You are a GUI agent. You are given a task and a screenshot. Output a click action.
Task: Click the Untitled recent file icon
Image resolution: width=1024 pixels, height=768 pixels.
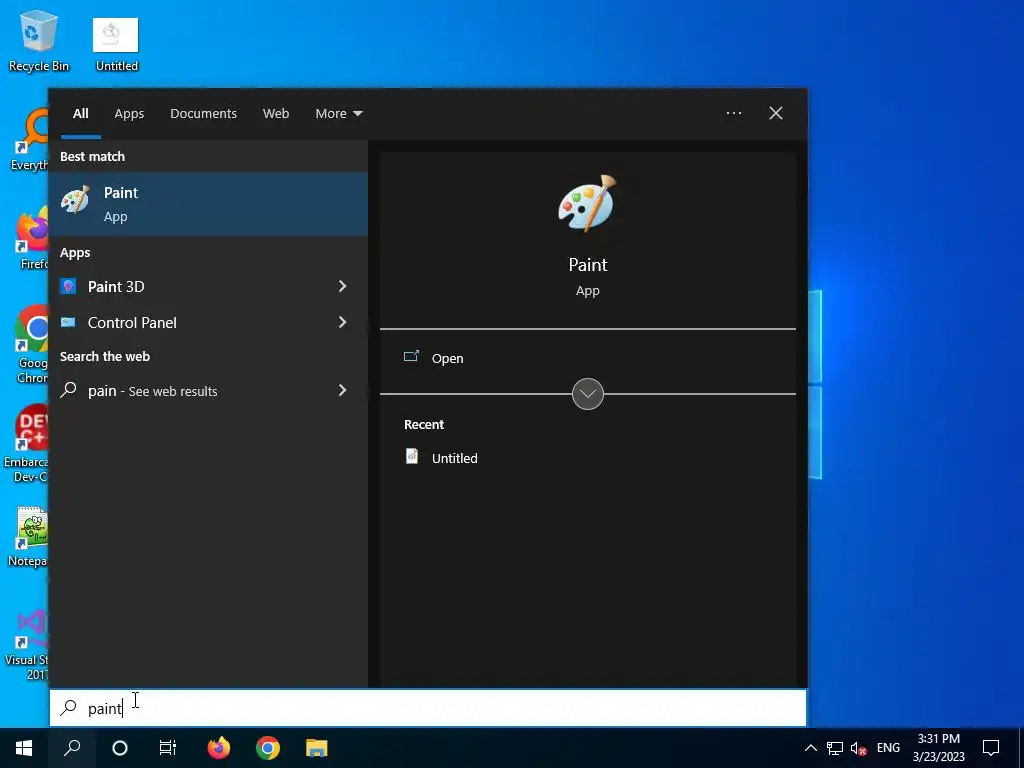(411, 456)
